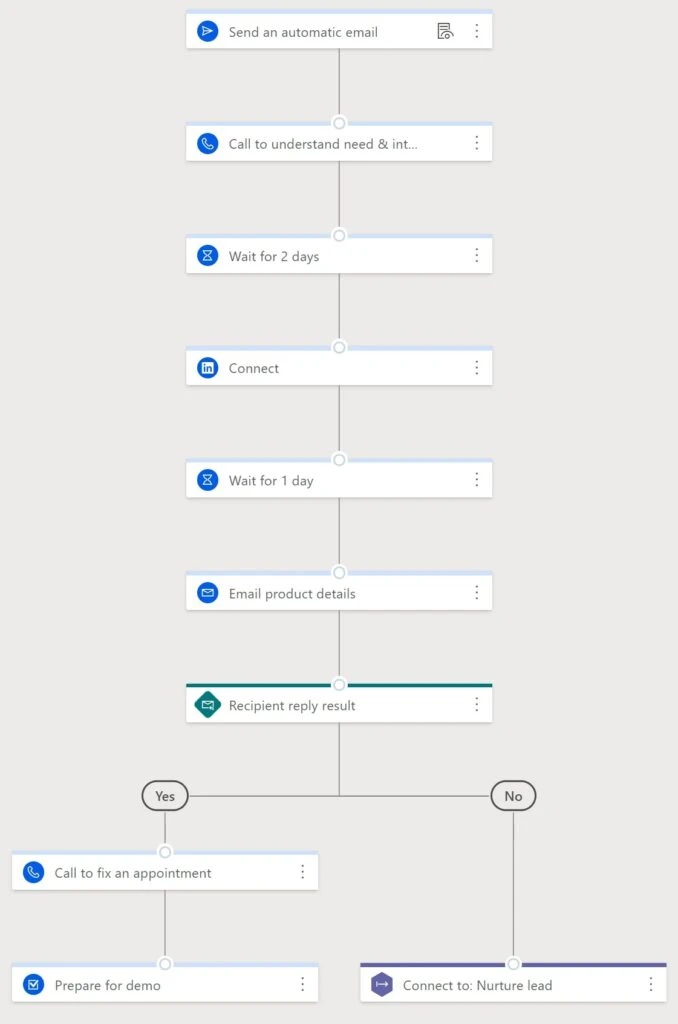Select the send email icon on the first step
Image resolution: width=678 pixels, height=1024 pixels.
(x=208, y=31)
